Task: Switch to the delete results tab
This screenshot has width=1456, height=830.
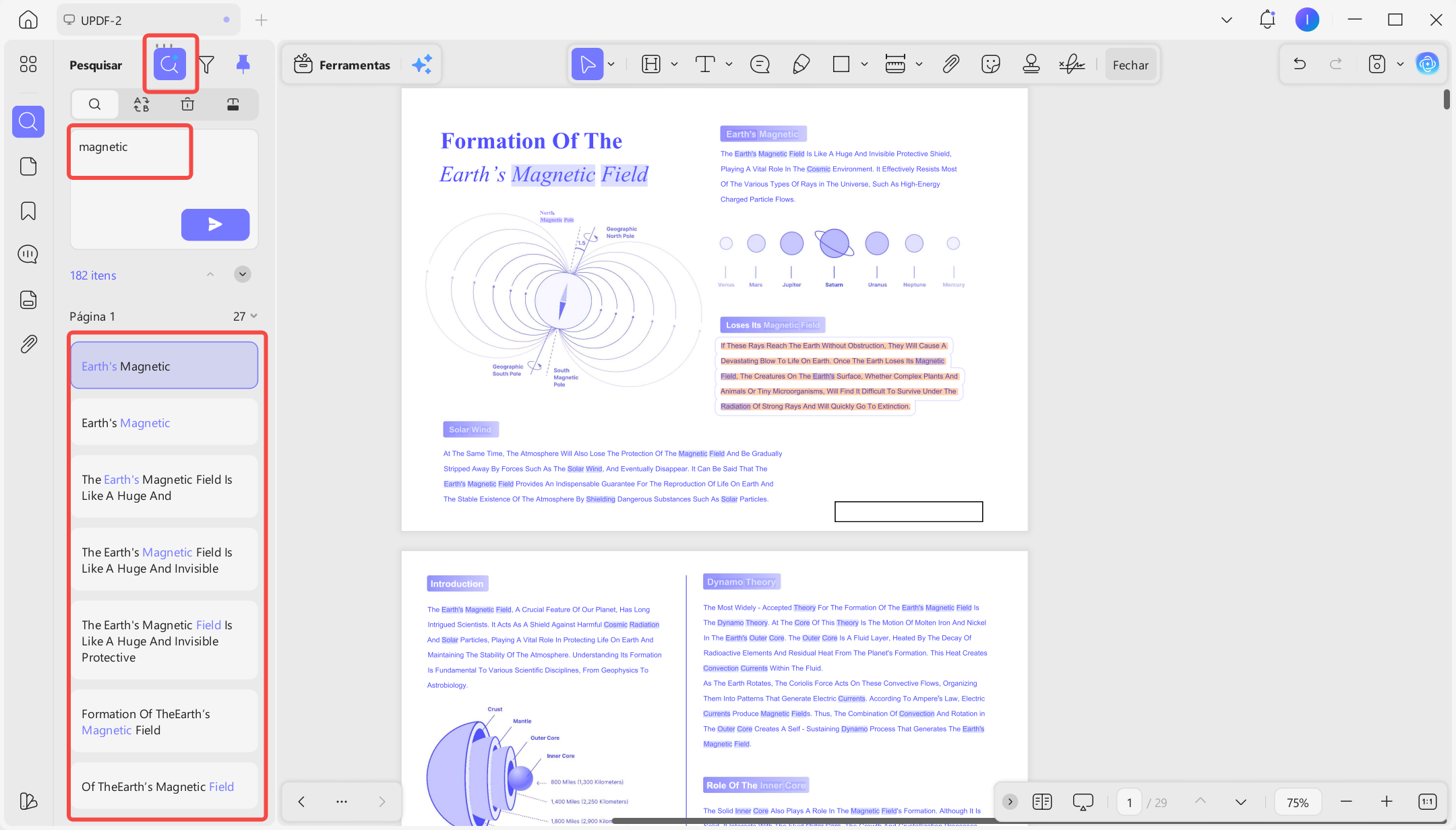Action: coord(187,104)
